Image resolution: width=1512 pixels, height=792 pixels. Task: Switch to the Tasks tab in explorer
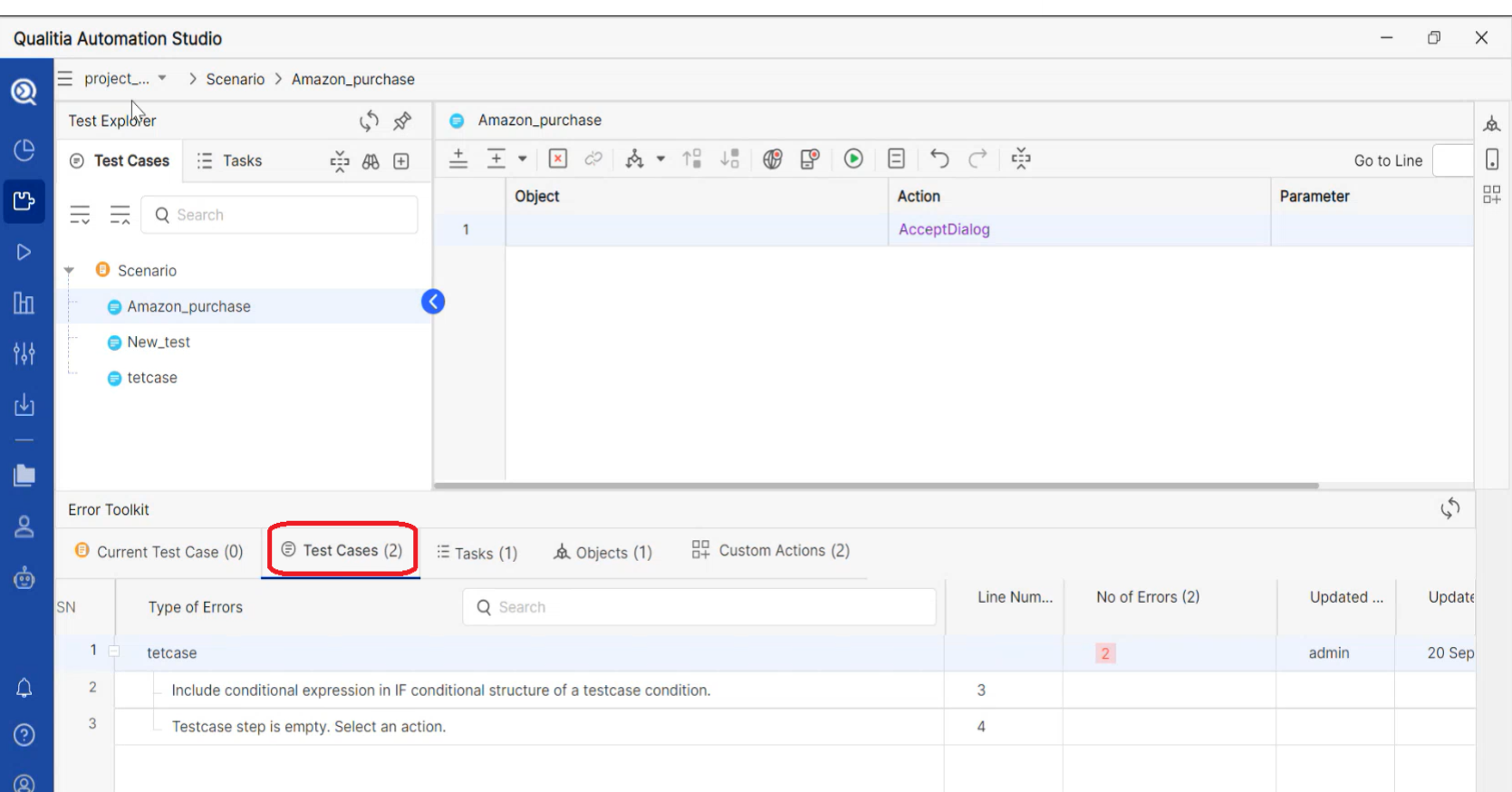[230, 160]
